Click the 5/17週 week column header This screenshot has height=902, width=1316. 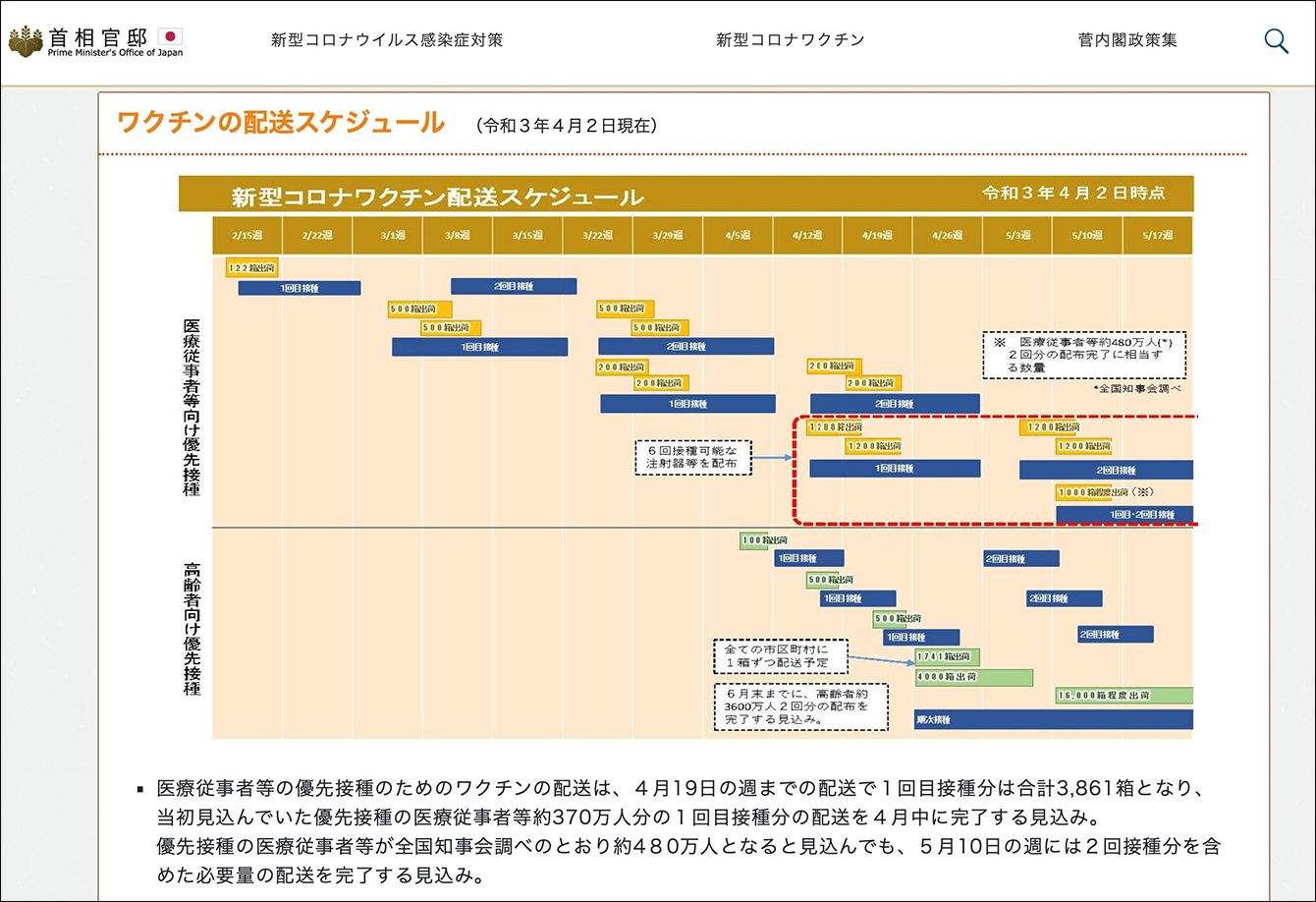tap(1157, 236)
